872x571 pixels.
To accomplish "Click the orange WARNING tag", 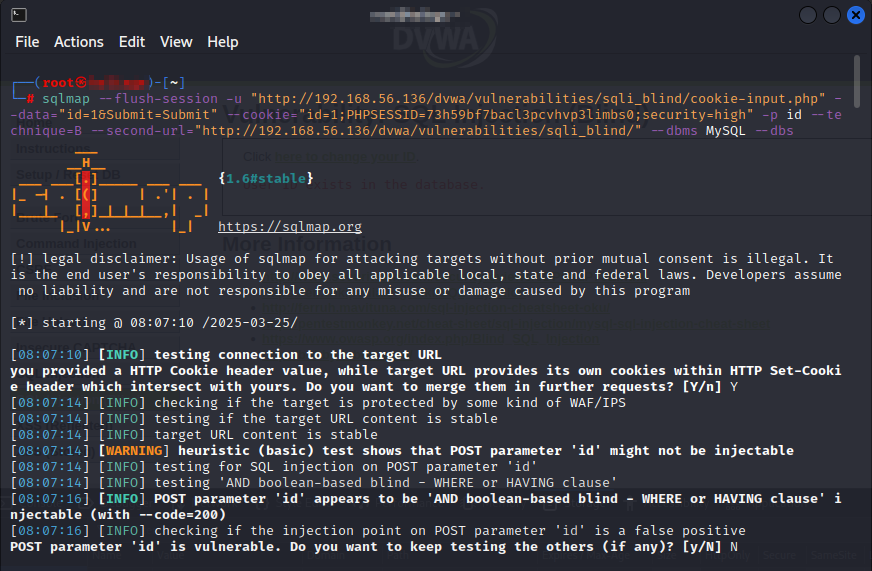I will (x=134, y=451).
